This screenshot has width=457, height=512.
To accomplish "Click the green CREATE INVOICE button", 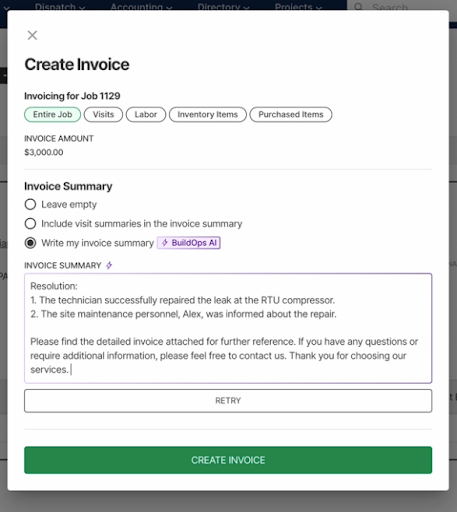I will (x=228, y=460).
